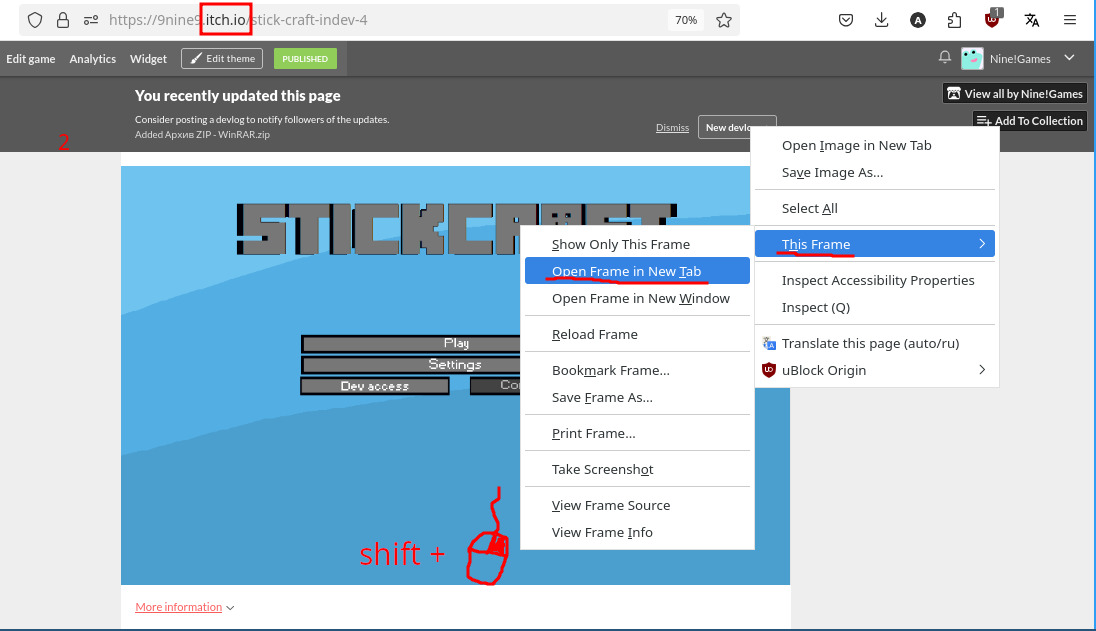Choose Save Frame As... menu entry
The image size is (1096, 631).
[x=637, y=398]
